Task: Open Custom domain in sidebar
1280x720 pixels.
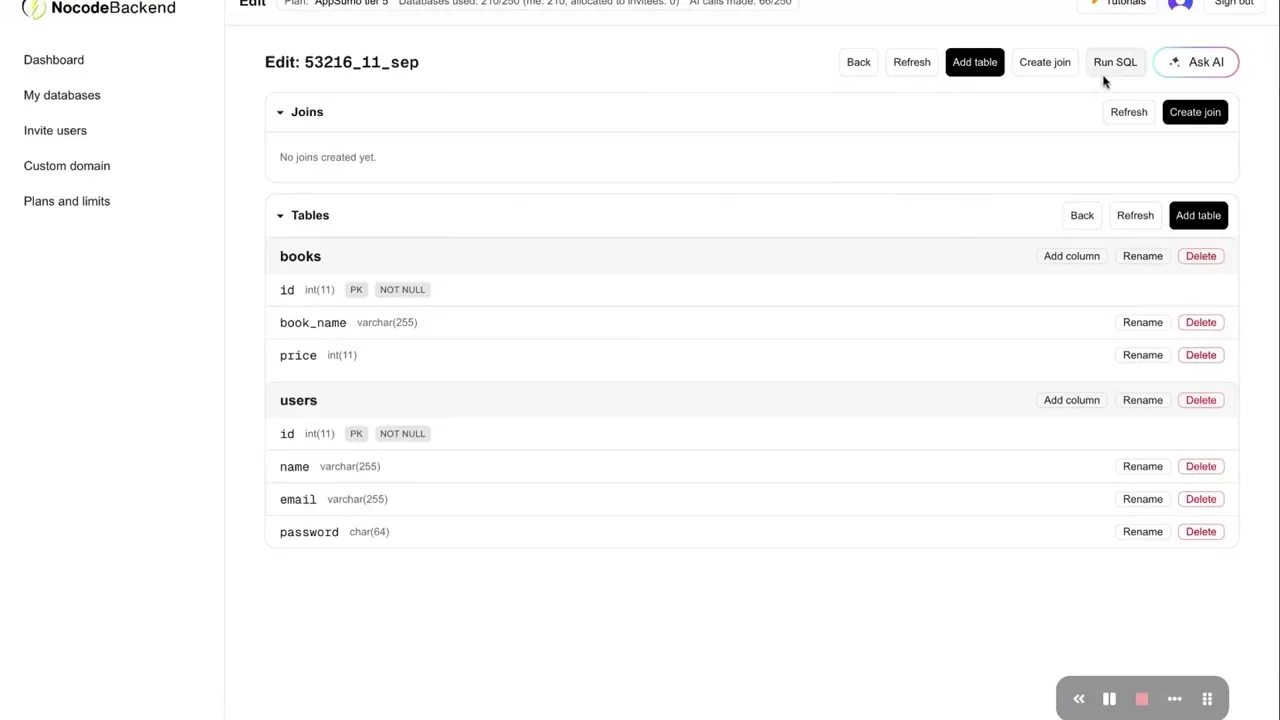Action: [x=67, y=166]
